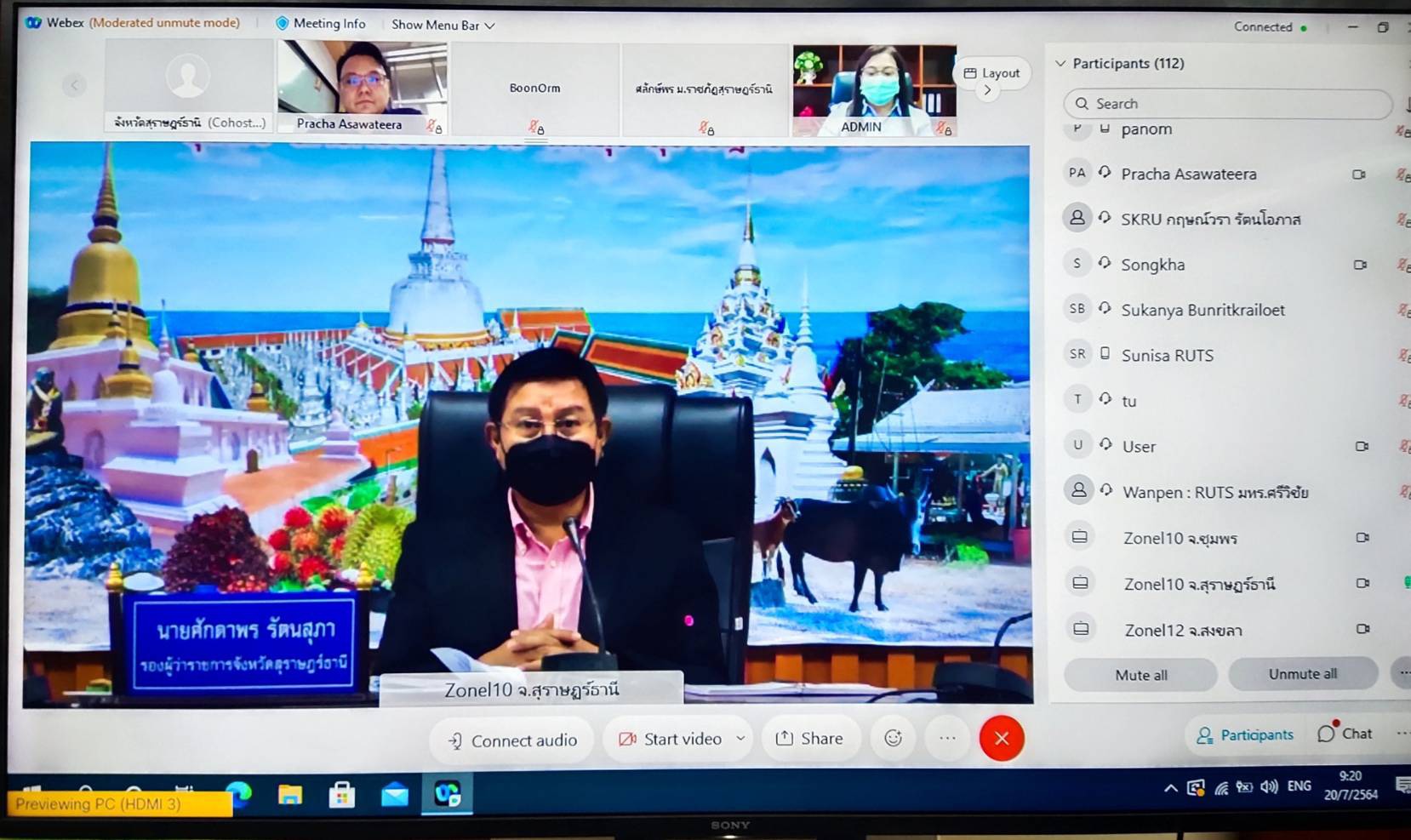Open Meeting Info panel
Image resolution: width=1411 pixels, height=840 pixels.
click(x=321, y=24)
